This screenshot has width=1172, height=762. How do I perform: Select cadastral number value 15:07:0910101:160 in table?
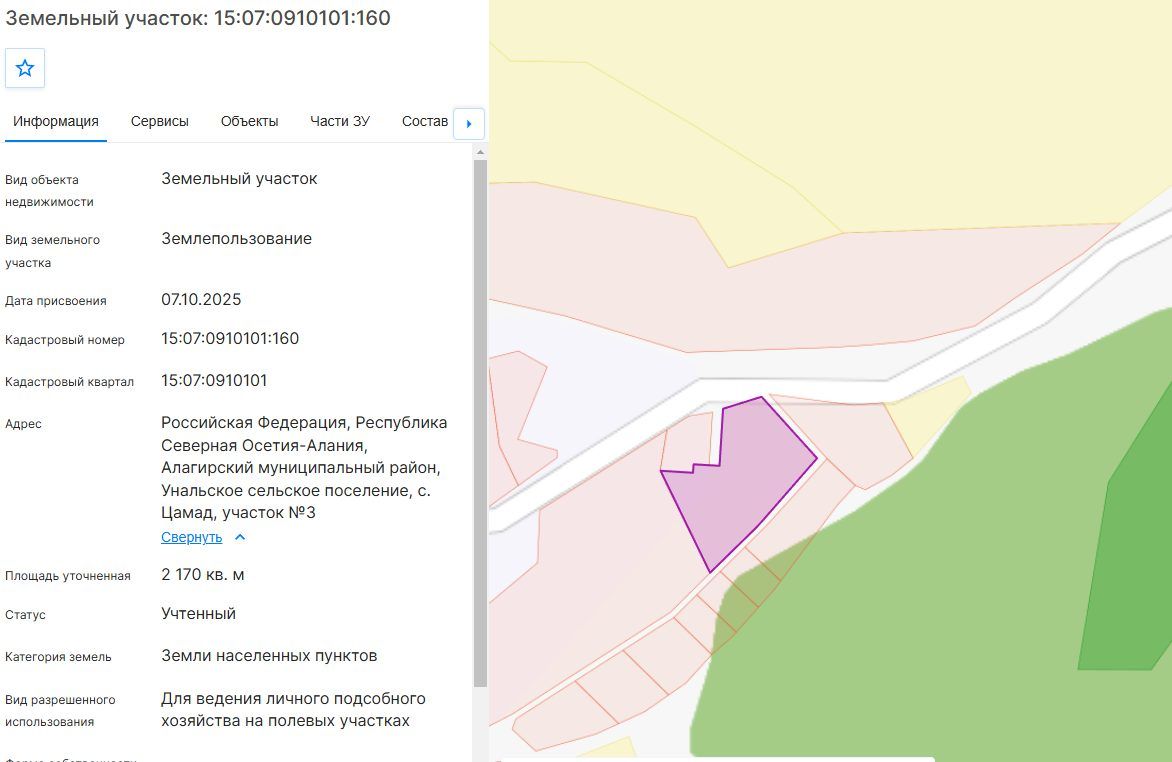[x=230, y=338]
